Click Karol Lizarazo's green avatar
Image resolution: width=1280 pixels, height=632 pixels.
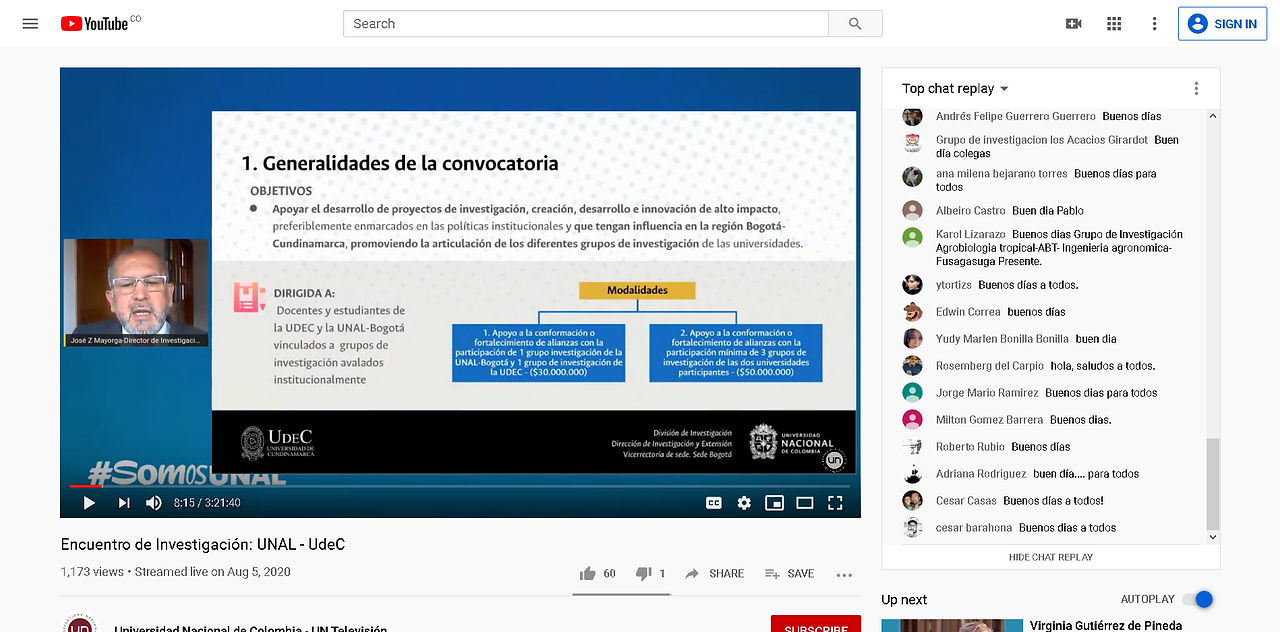(912, 238)
